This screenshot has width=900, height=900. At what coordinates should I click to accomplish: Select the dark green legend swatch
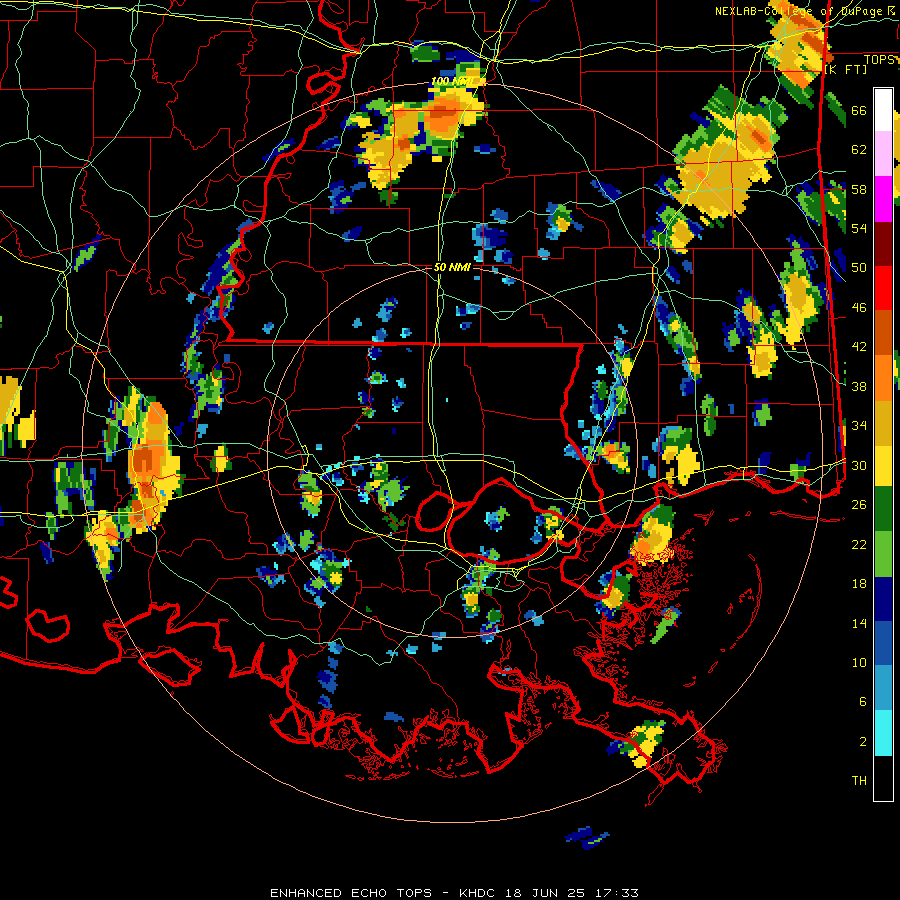tap(883, 509)
